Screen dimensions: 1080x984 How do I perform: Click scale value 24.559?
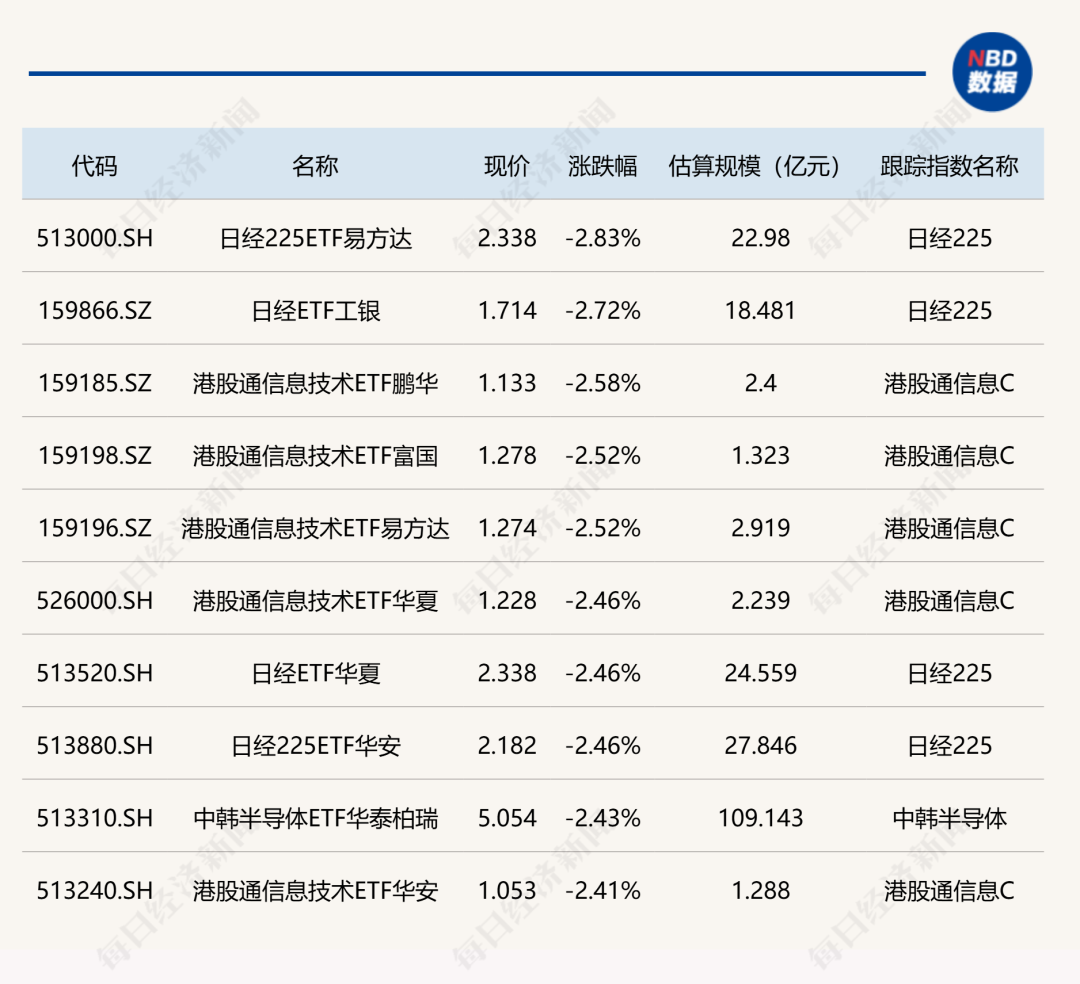click(760, 673)
